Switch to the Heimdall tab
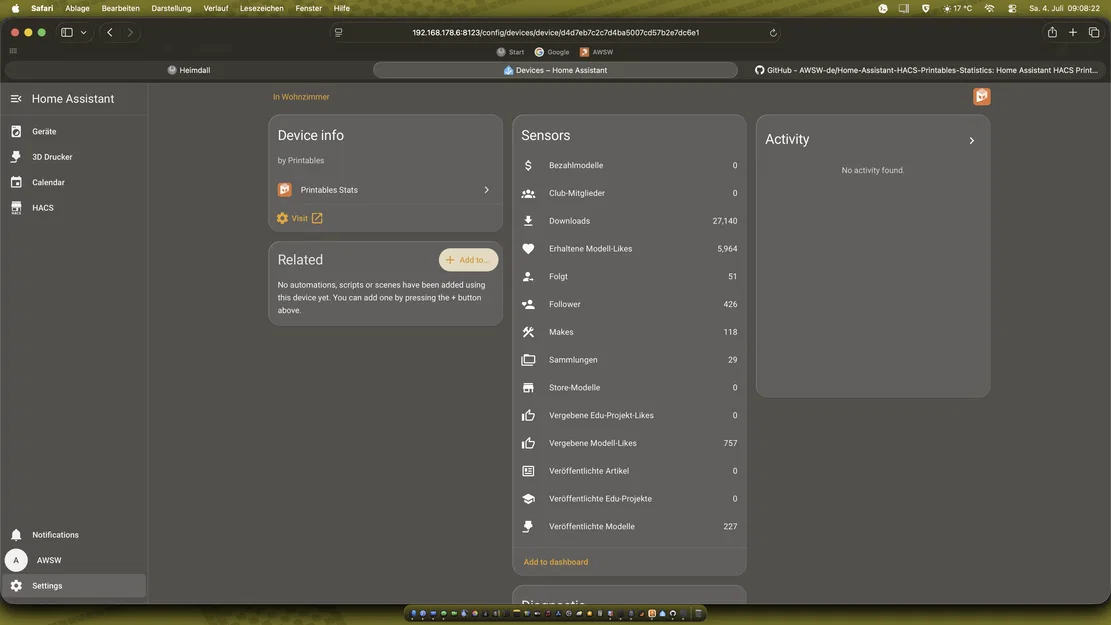Image resolution: width=1111 pixels, height=625 pixels. (188, 70)
